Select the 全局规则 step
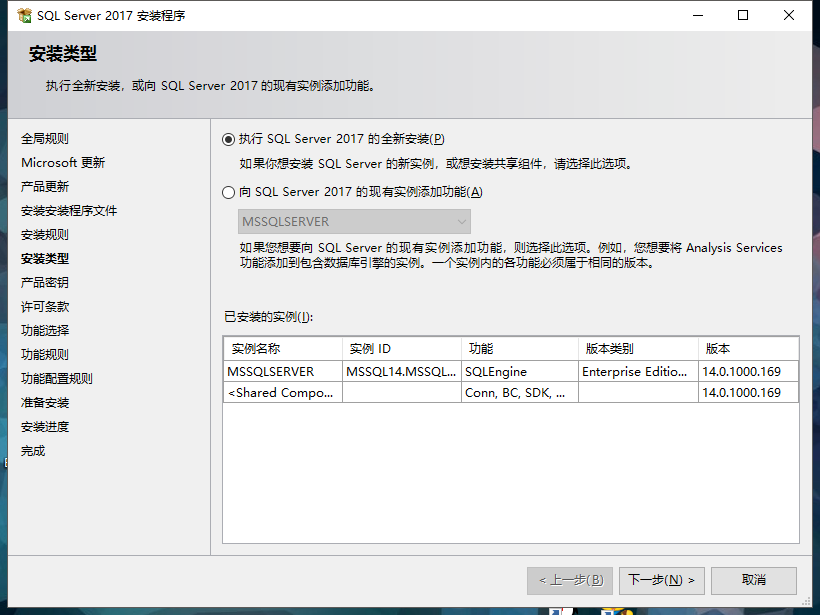820x615 pixels. 46,138
